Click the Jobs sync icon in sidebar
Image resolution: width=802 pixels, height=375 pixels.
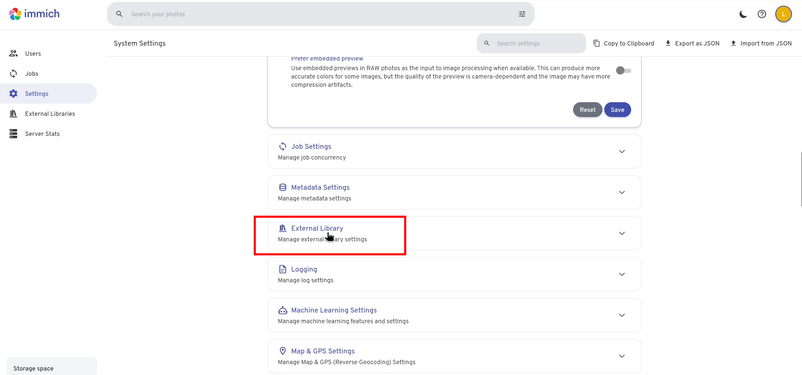[x=14, y=74]
